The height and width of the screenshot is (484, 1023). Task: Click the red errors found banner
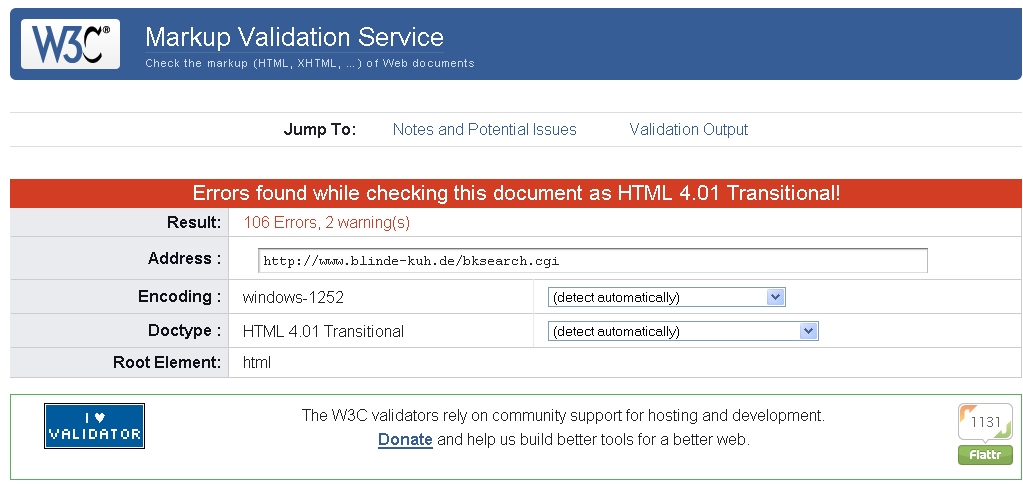point(516,193)
